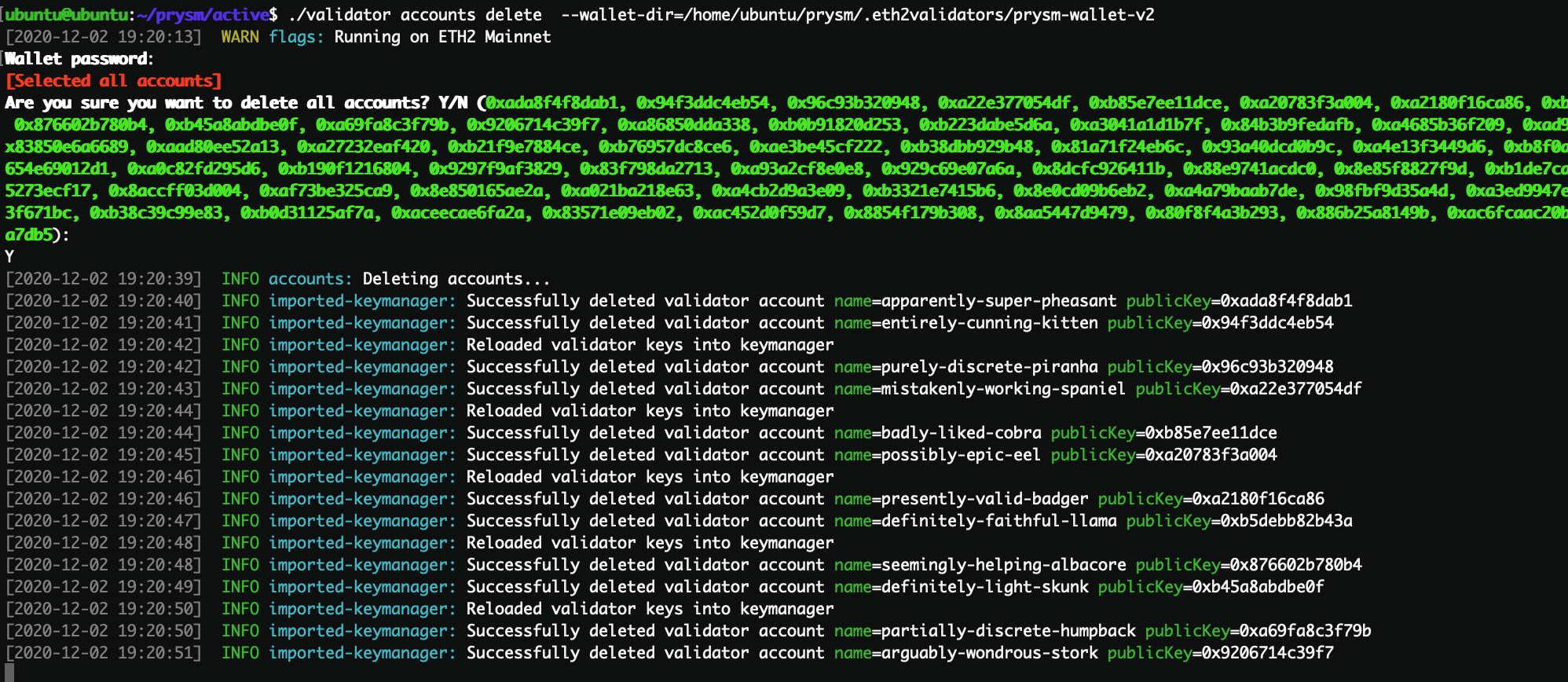The width and height of the screenshot is (1568, 682).
Task: Click account name 'definitely-light-skunk'
Action: pos(984,587)
